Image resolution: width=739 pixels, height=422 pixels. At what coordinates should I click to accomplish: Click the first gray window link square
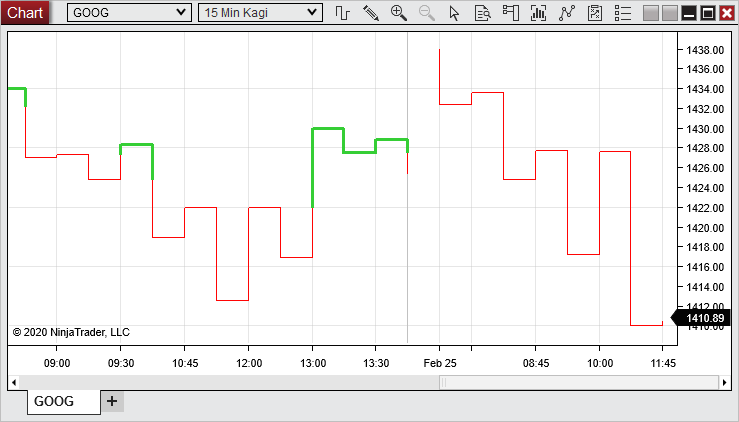[651, 13]
